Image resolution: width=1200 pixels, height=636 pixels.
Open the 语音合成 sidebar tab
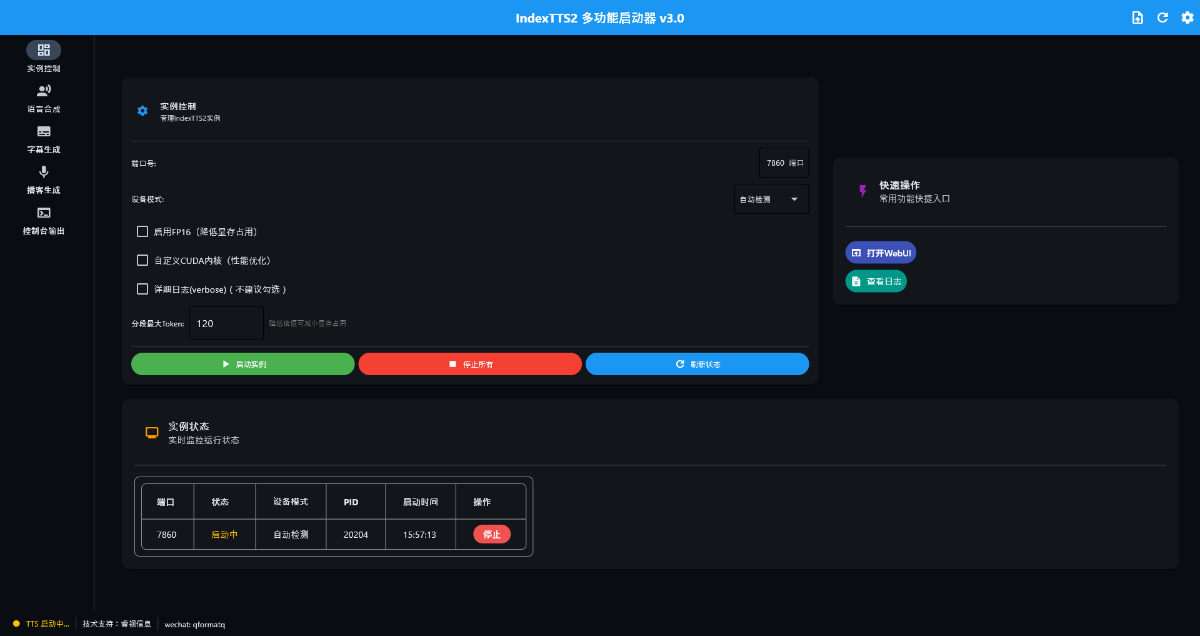43,96
